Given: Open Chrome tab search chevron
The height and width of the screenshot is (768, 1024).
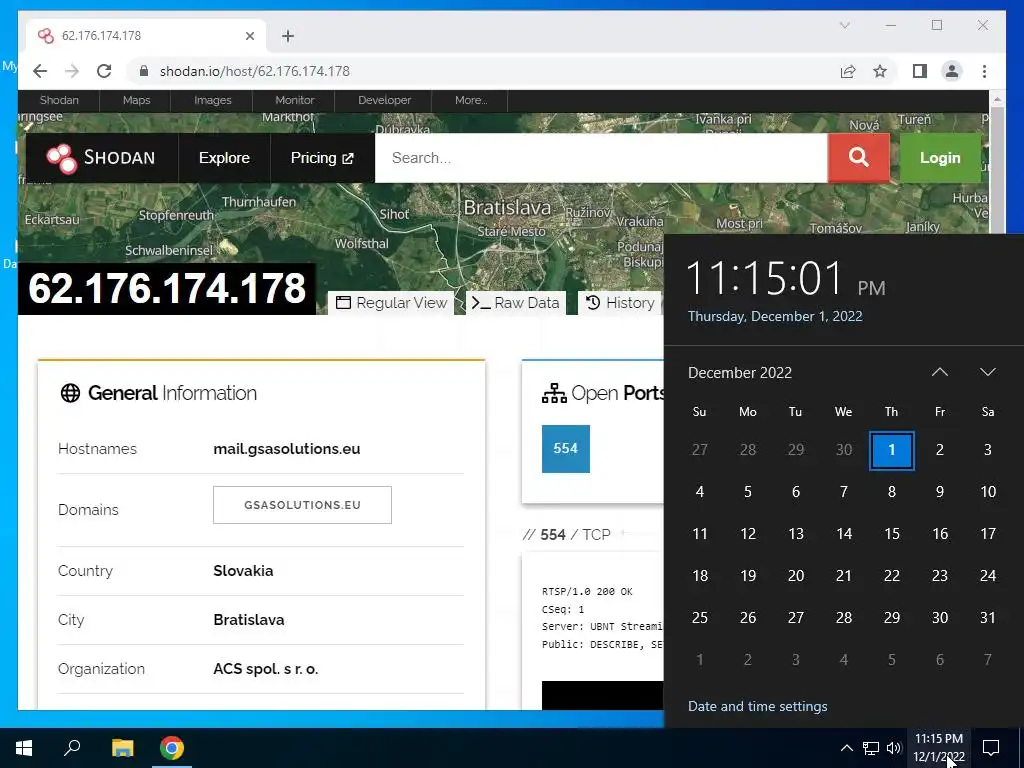Looking at the screenshot, I should (844, 25).
